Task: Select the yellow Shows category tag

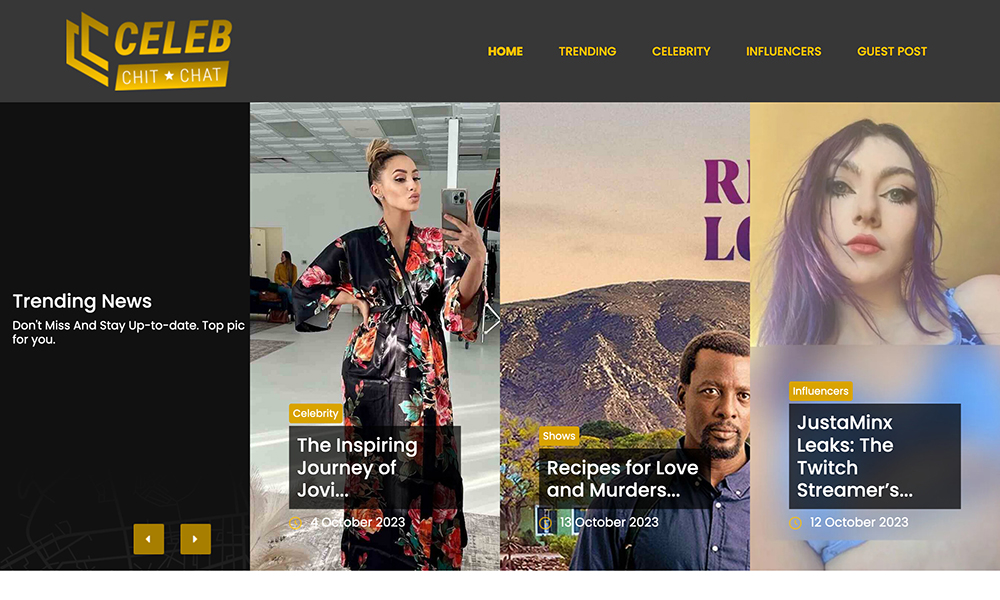Action: (x=559, y=436)
